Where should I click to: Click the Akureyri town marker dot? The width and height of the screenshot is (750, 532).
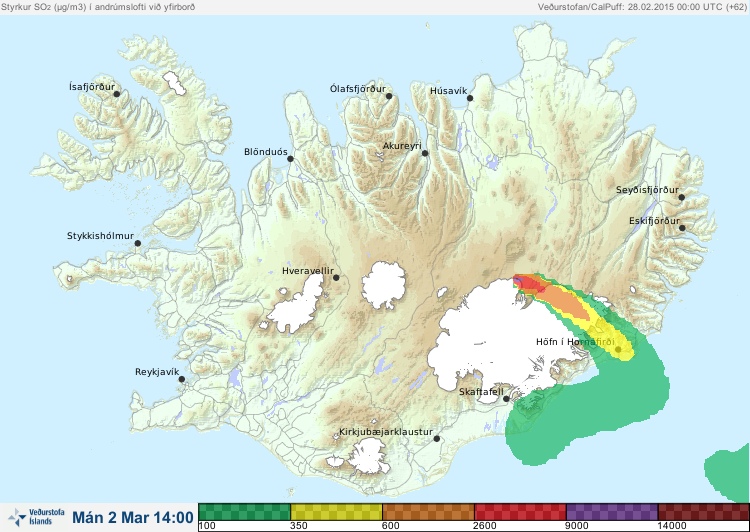coord(425,153)
